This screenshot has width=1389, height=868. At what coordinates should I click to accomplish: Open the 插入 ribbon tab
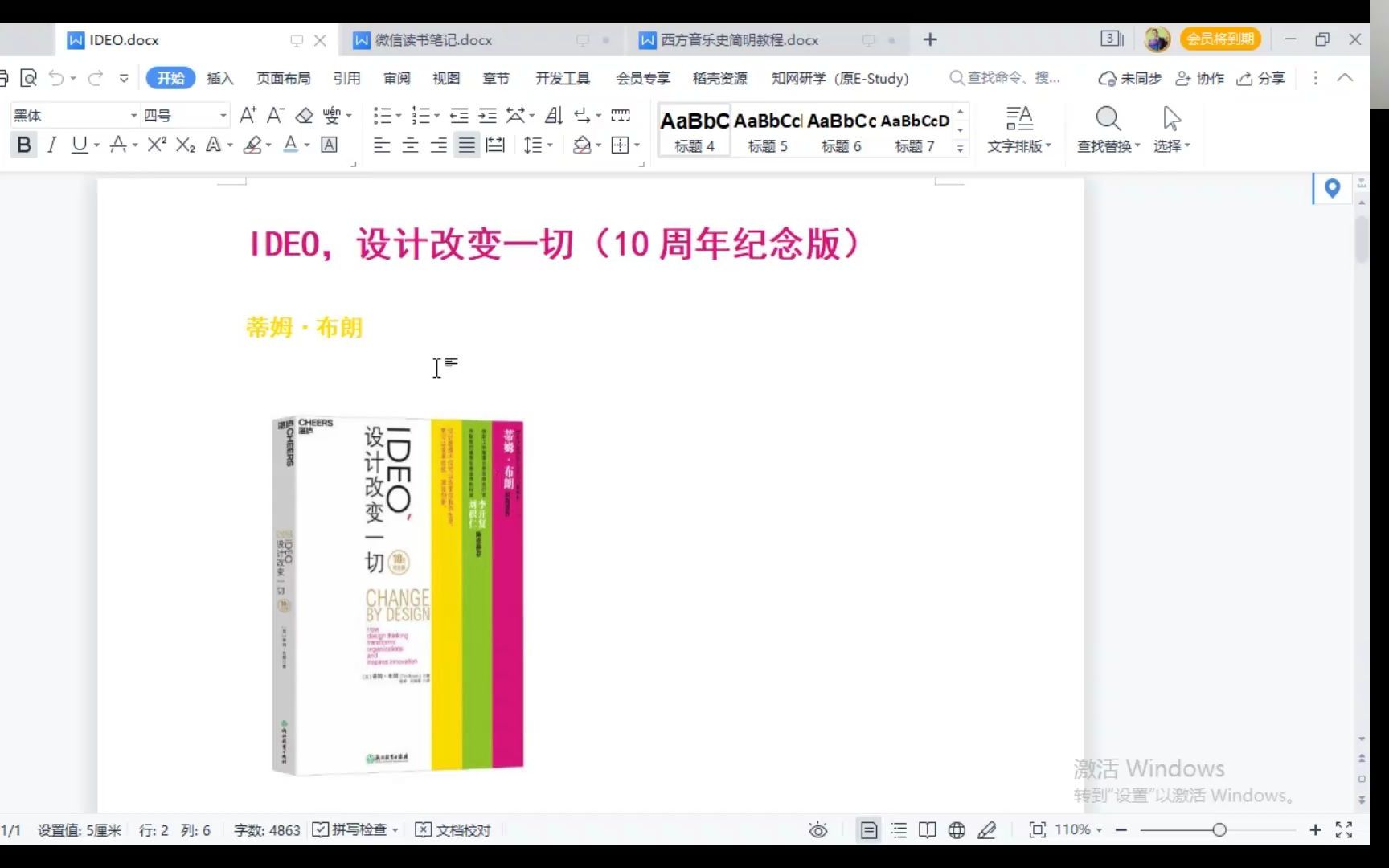click(219, 78)
